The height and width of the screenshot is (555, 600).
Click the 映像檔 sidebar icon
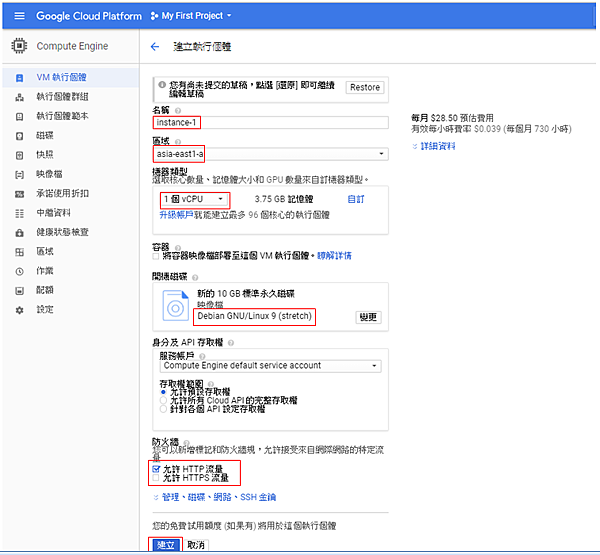tap(19, 175)
